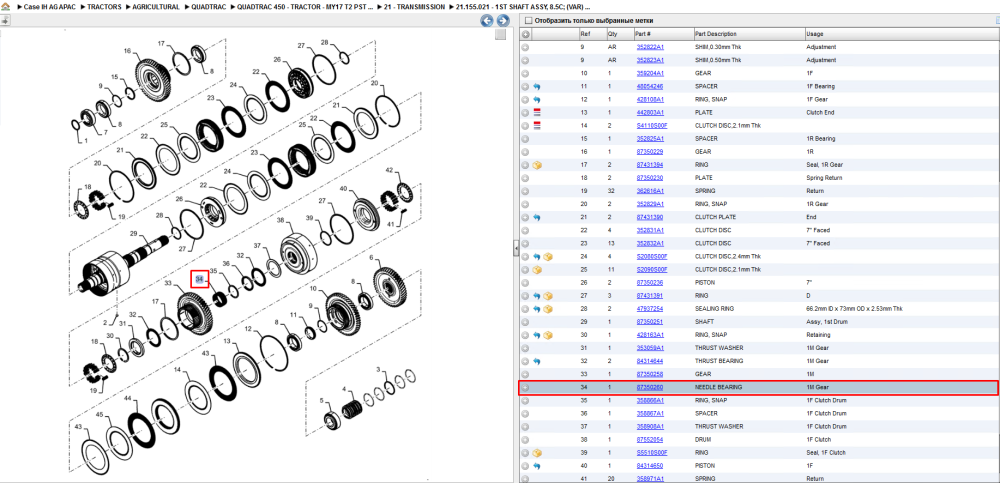This screenshot has width=1000, height=483.
Task: Click the blue replacement arrow for part 84314644
Action: (x=537, y=361)
